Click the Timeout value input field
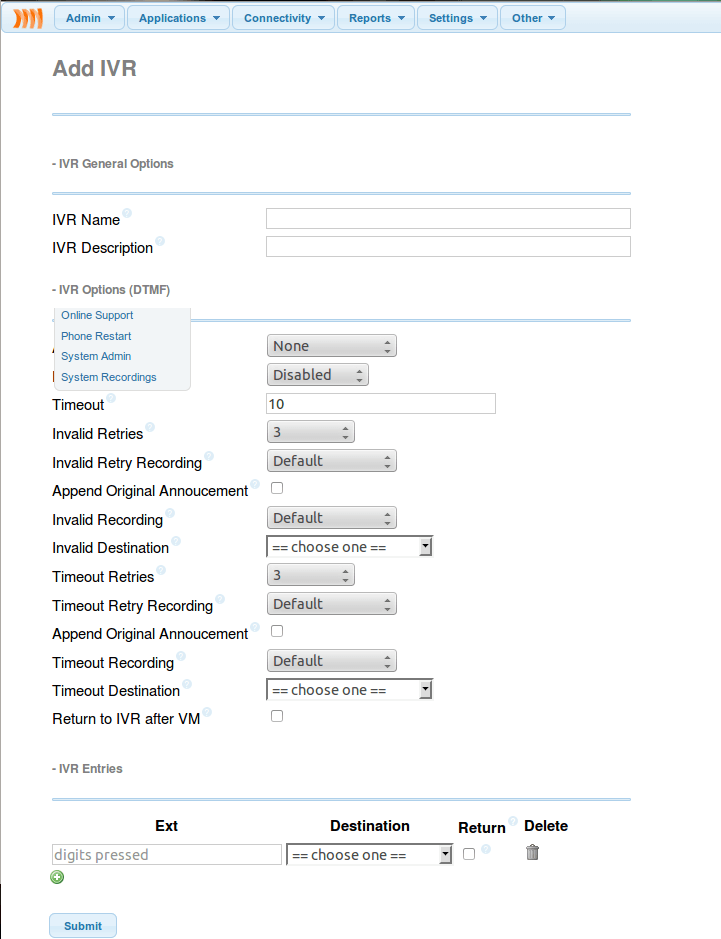 (x=380, y=403)
